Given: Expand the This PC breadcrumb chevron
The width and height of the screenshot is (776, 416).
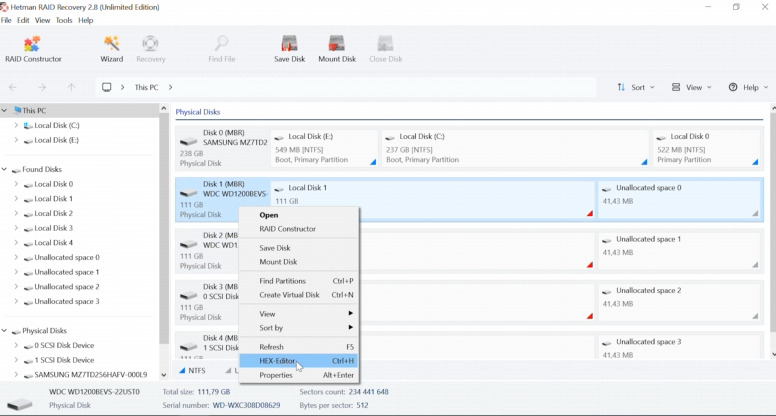Looking at the screenshot, I should pos(170,87).
